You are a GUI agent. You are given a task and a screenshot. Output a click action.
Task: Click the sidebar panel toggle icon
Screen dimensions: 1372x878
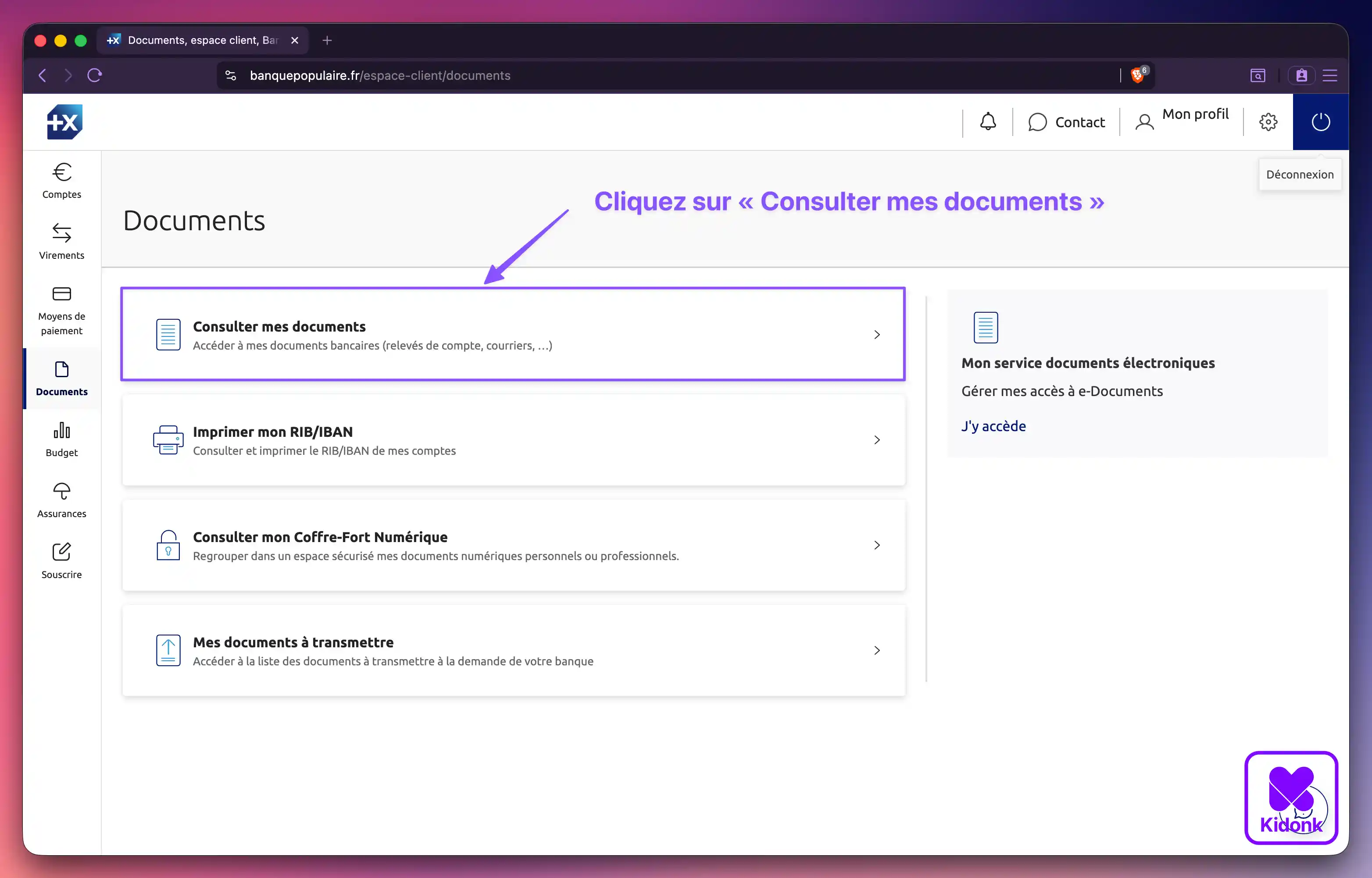coord(1258,75)
